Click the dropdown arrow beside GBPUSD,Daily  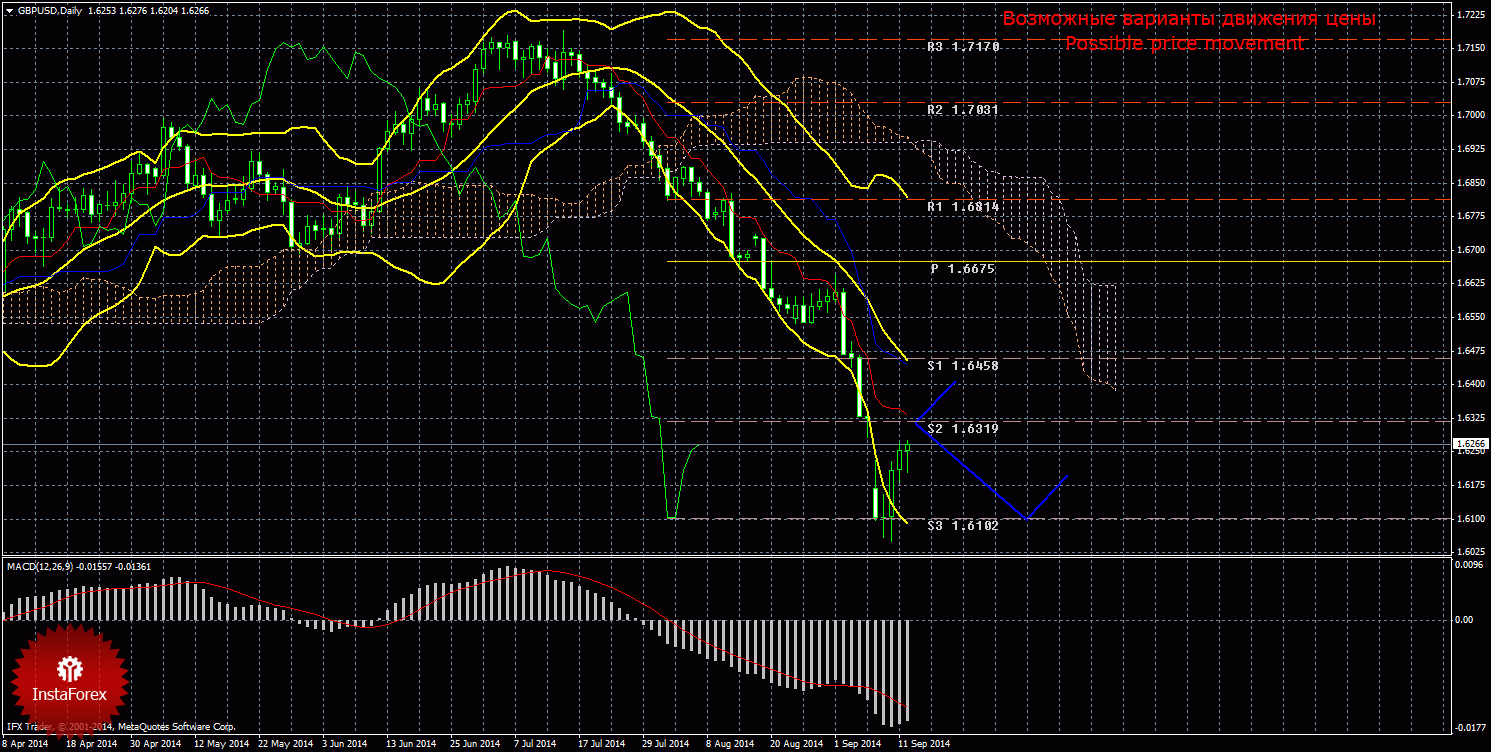pyautogui.click(x=8, y=10)
